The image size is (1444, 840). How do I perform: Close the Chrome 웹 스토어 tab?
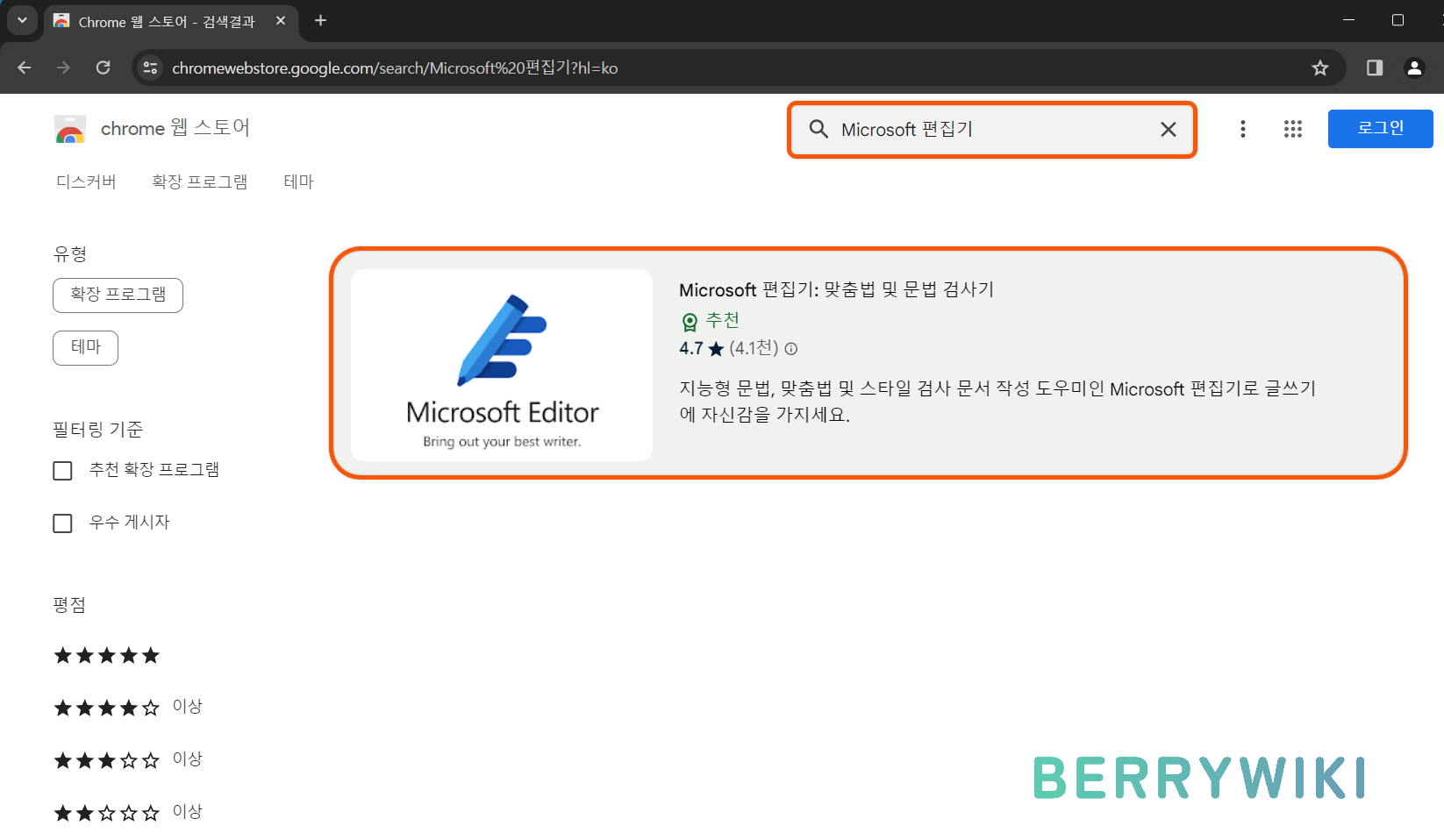(281, 20)
